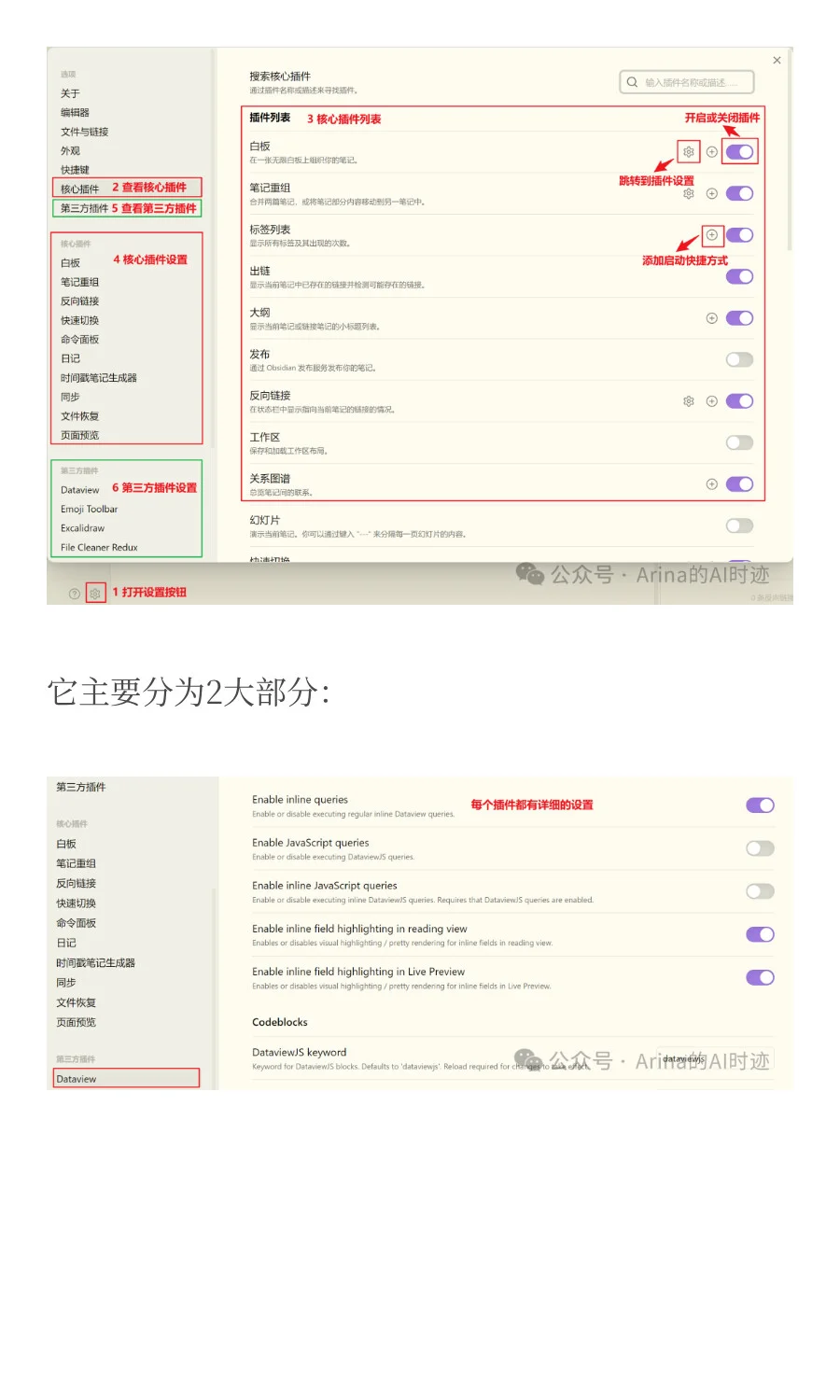Open the 白板 plugin settings gear
The image size is (840, 1400).
(688, 151)
